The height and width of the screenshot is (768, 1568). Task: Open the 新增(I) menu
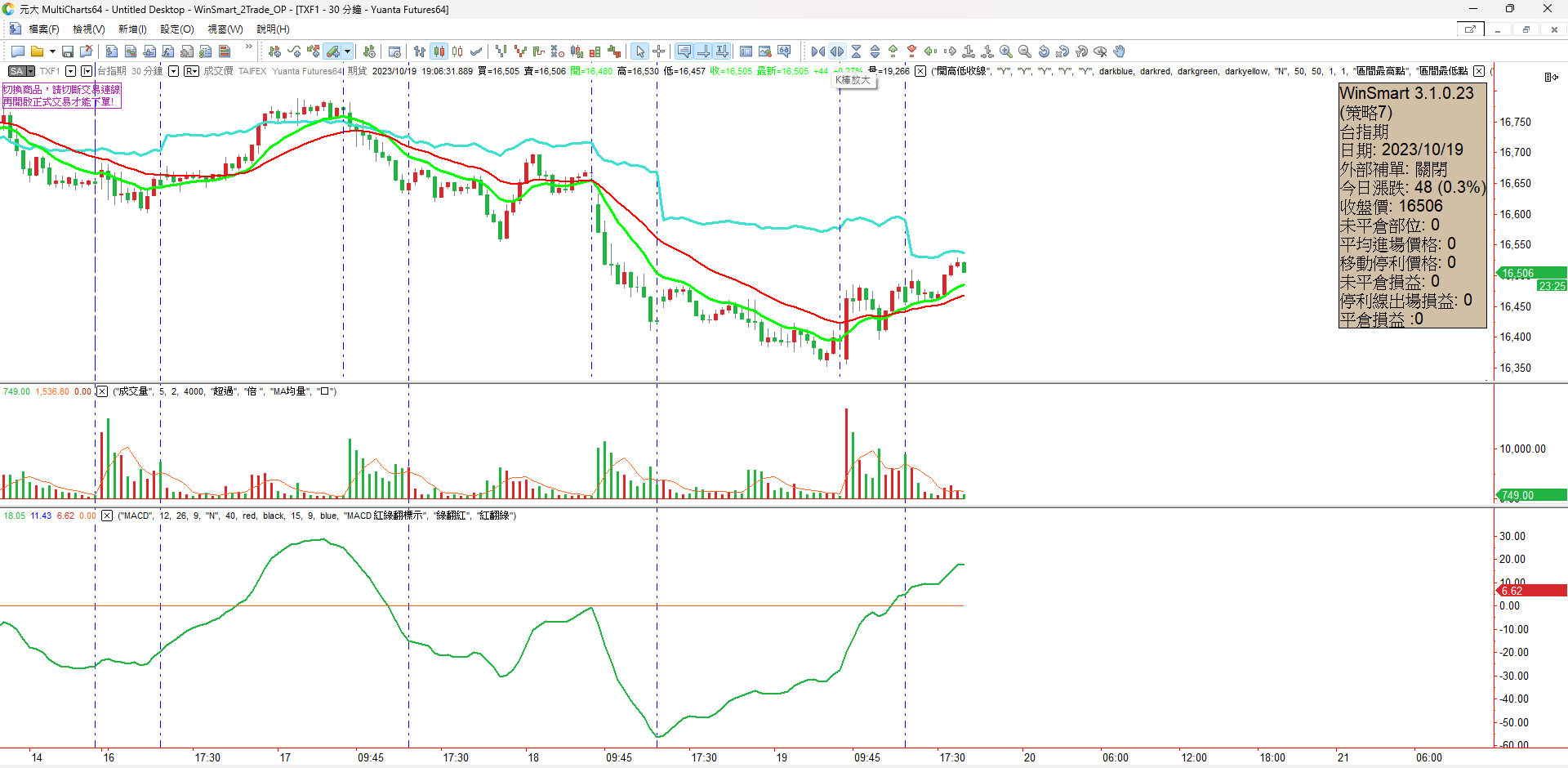(x=132, y=29)
